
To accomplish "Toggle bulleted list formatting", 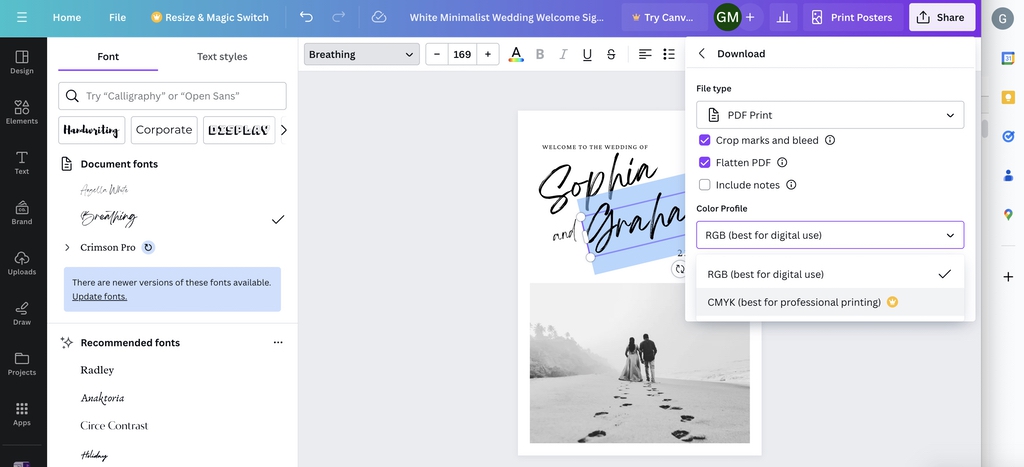I will tap(669, 54).
